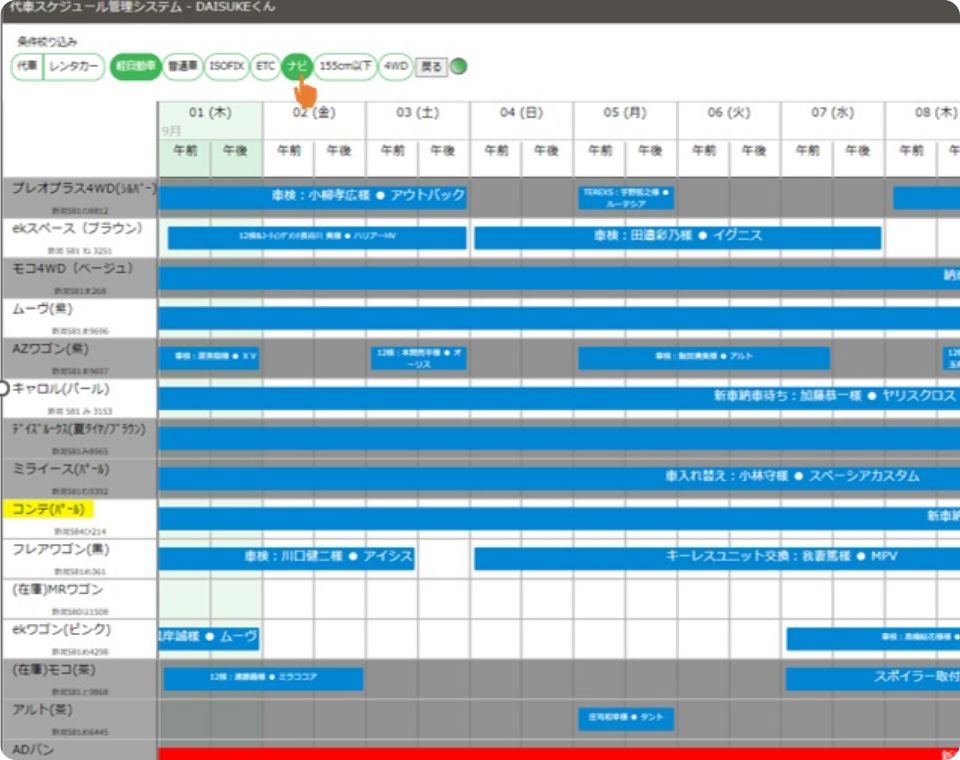This screenshot has height=760, width=960.
Task: Enable the 155cm以下 filter
Action: pos(345,66)
